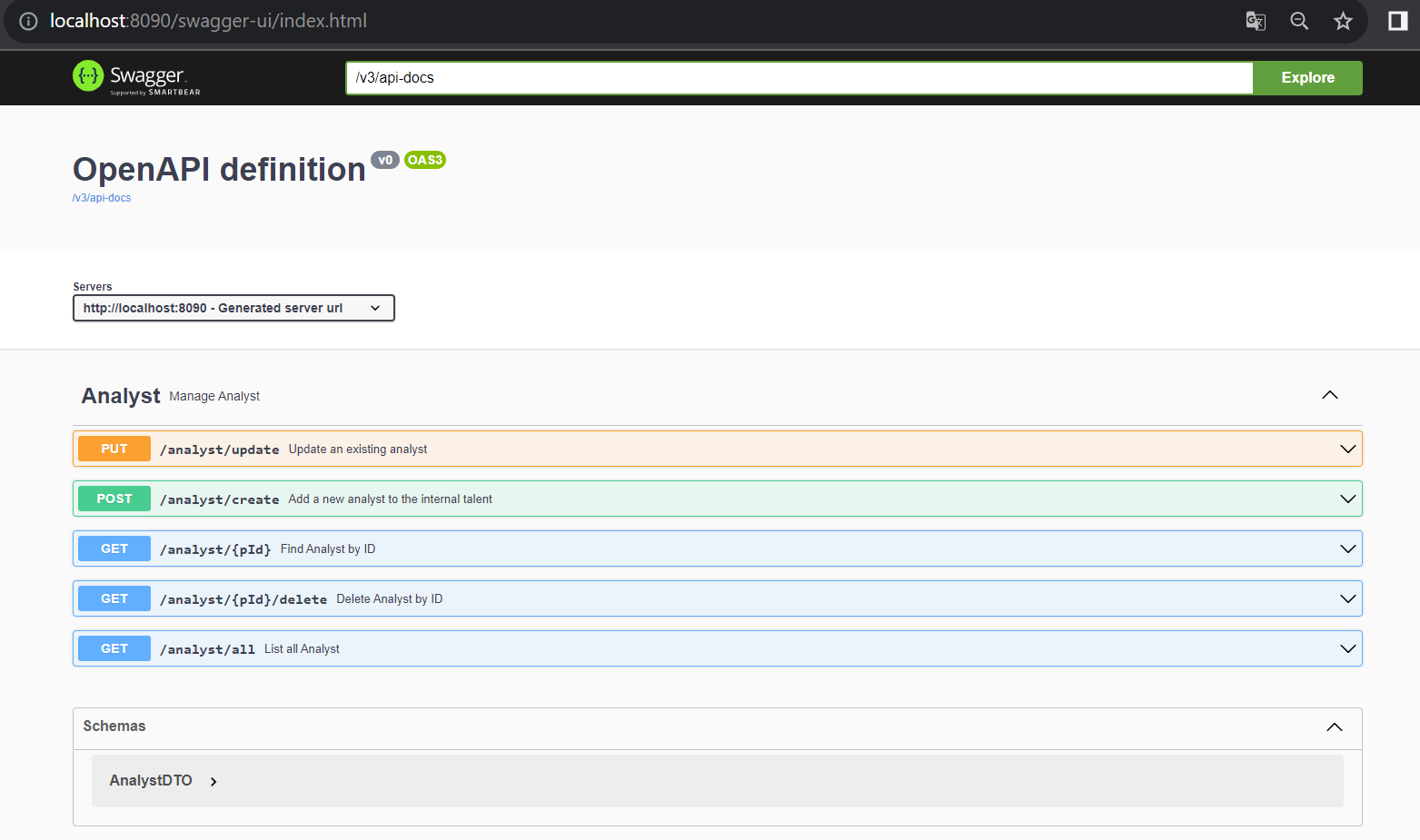The image size is (1420, 840).
Task: Click the site information icon in address bar
Action: (x=28, y=21)
